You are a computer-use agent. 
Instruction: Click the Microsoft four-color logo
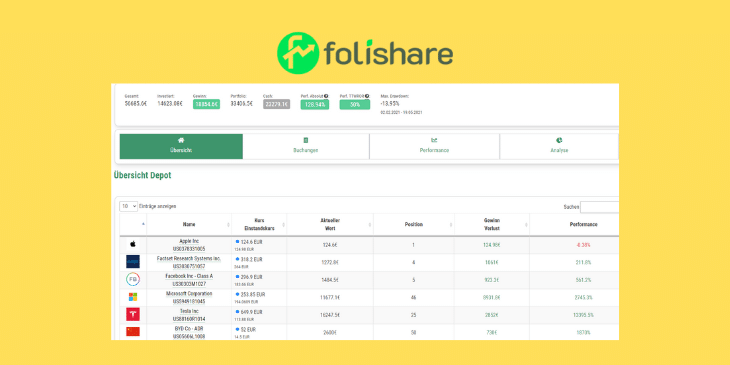(133, 297)
